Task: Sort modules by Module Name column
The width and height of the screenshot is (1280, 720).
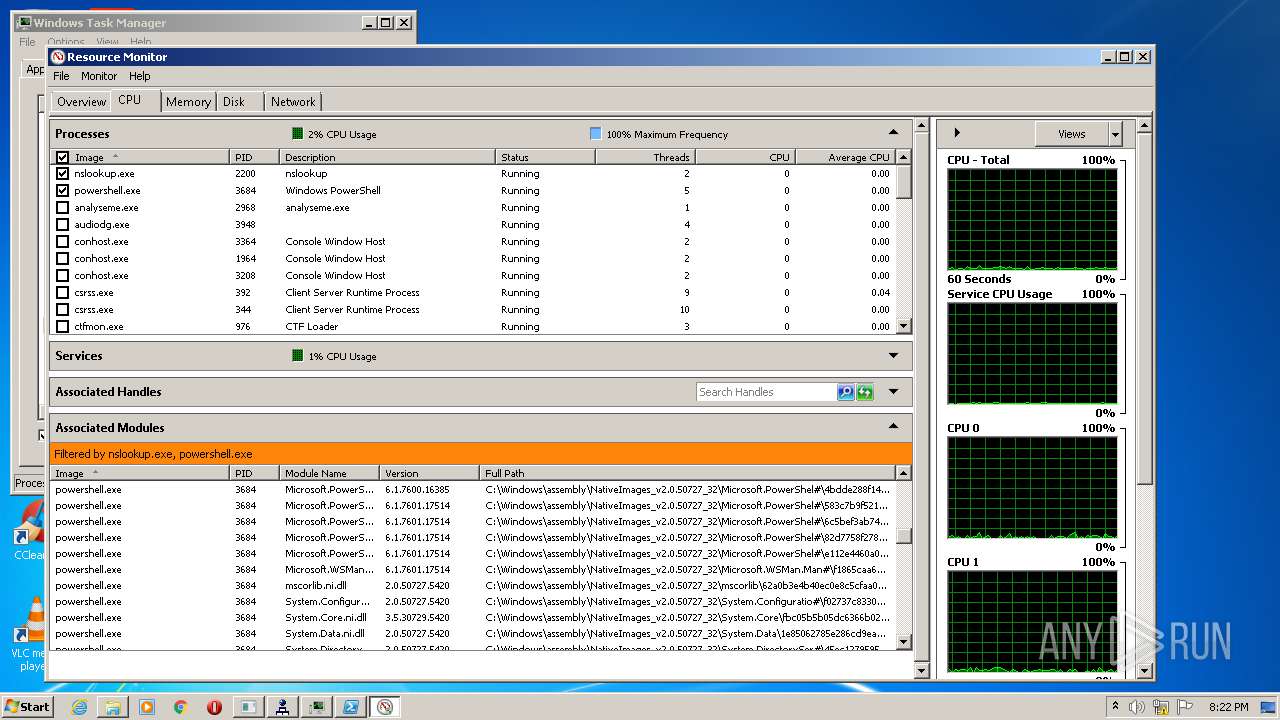Action: (330, 473)
